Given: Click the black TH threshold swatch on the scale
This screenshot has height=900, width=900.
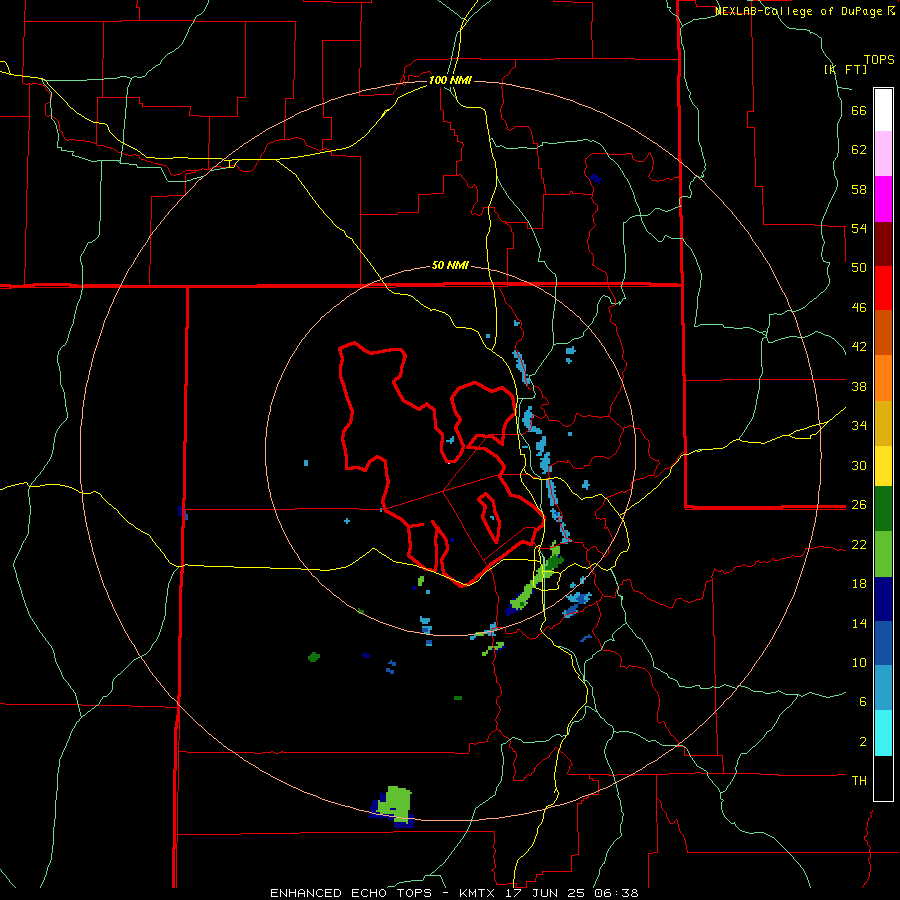Looking at the screenshot, I should coord(883,778).
